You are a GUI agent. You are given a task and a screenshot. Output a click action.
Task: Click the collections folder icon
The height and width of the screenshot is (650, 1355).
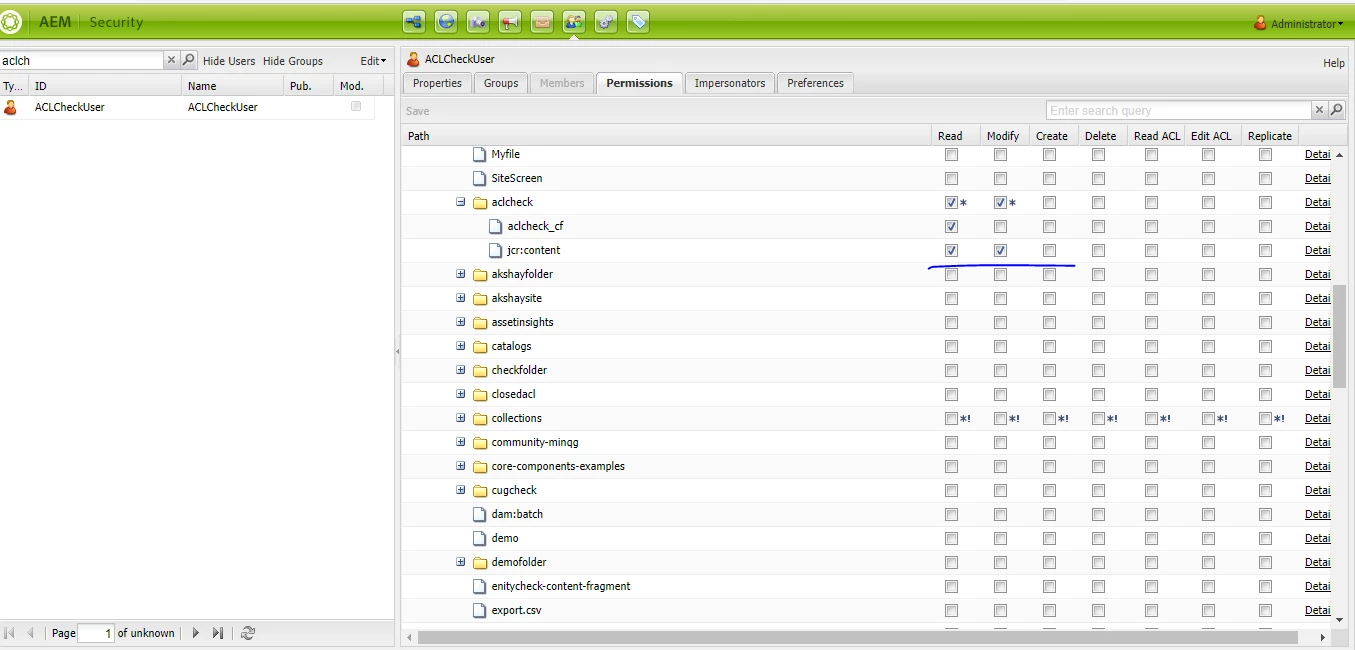[x=480, y=418]
